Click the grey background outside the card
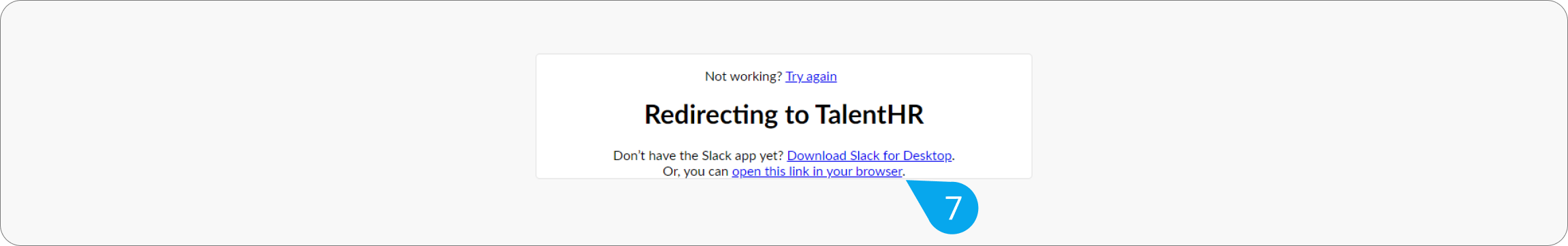Viewport: 1568px width, 246px height. [272, 123]
